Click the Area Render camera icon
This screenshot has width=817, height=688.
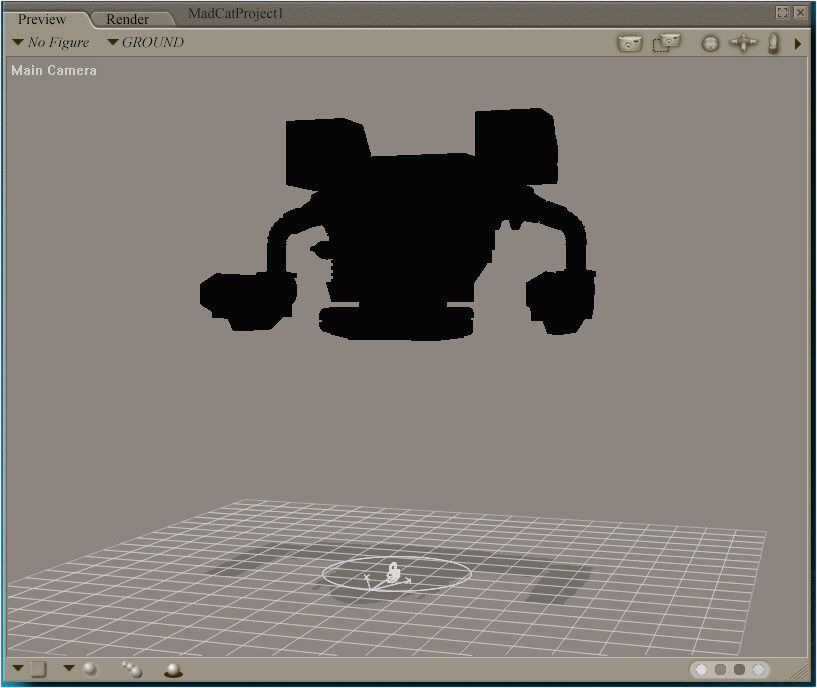[666, 43]
